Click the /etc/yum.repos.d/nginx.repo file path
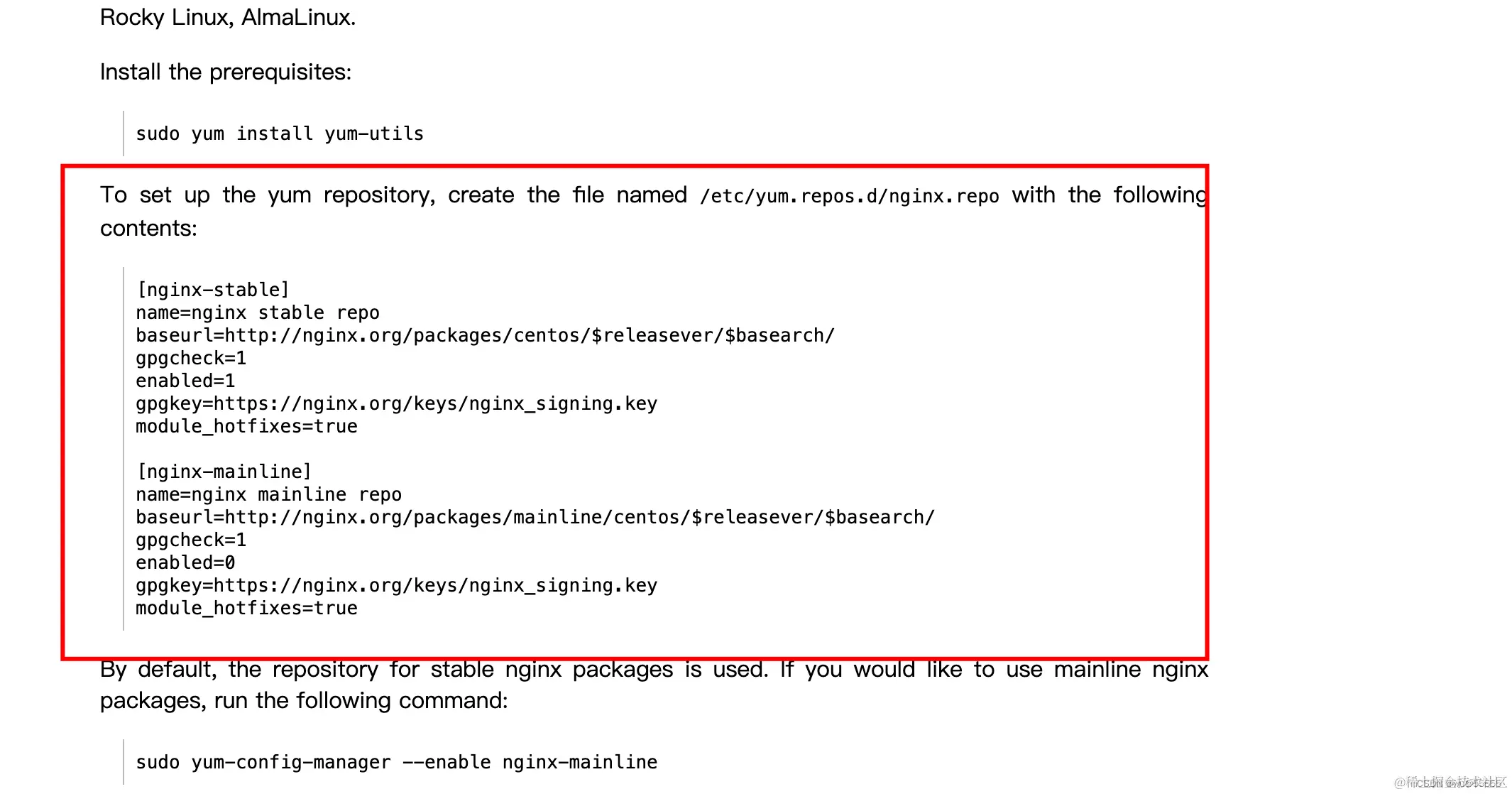The height and width of the screenshot is (794, 1512). tap(849, 196)
